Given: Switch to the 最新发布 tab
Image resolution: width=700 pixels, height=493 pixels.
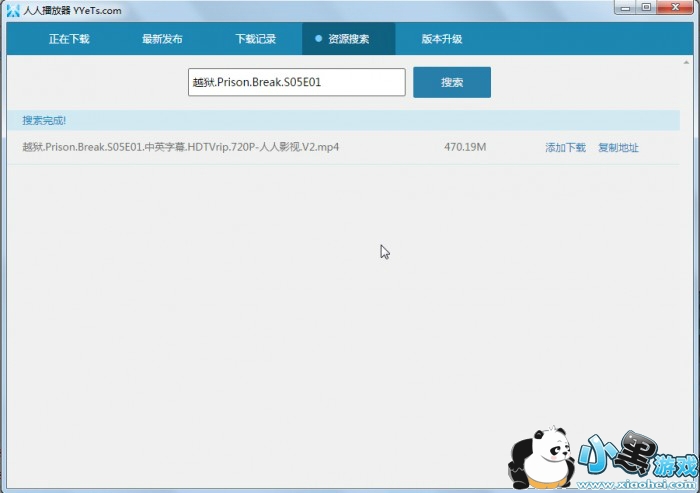Looking at the screenshot, I should click(x=162, y=39).
